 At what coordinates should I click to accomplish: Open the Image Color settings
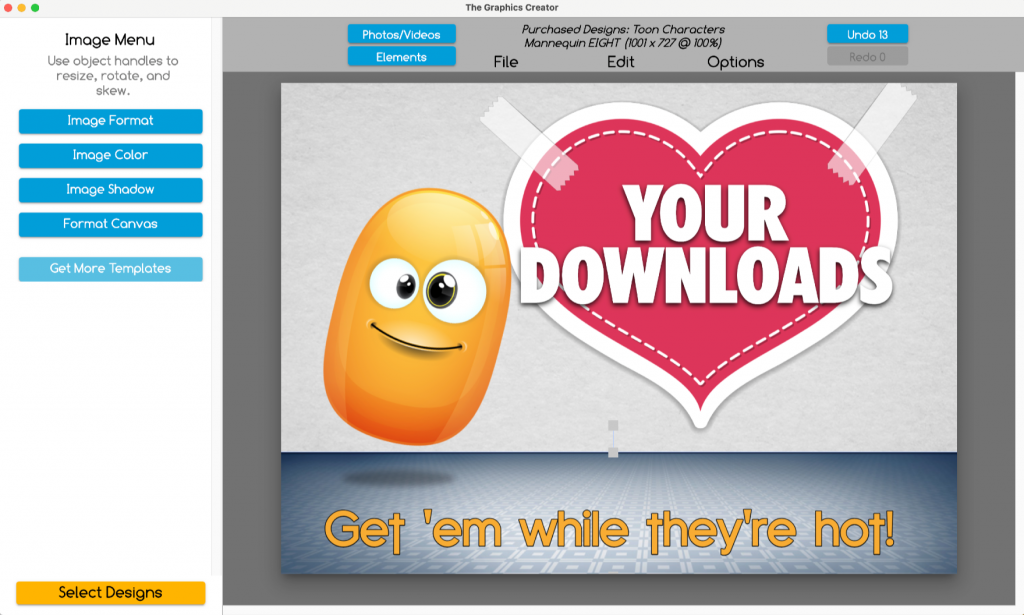110,155
